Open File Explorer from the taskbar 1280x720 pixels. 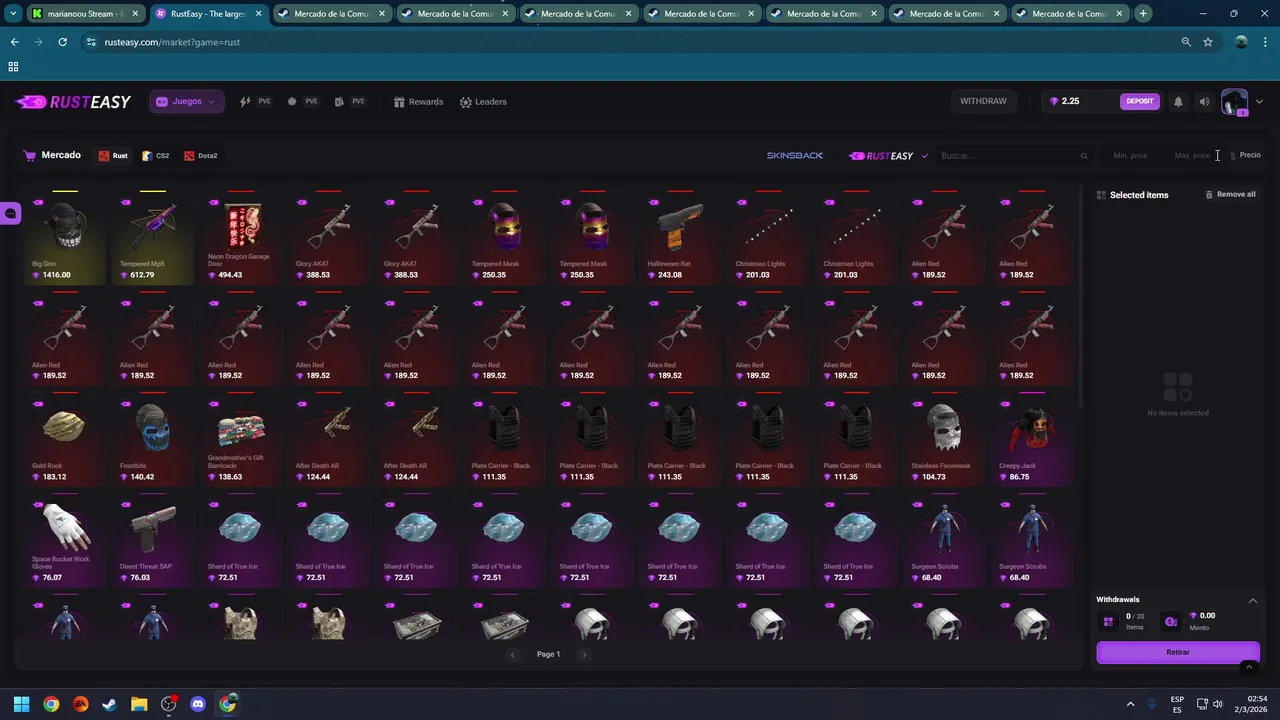[x=139, y=704]
